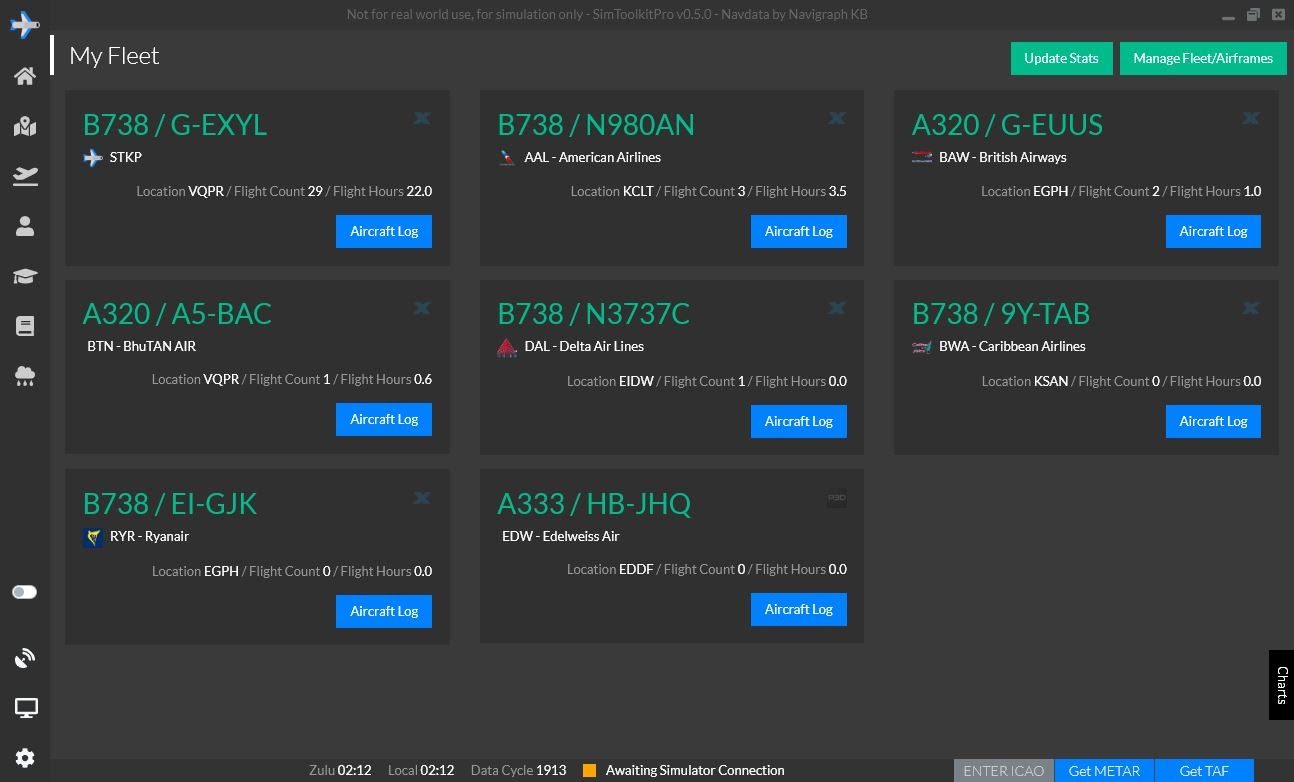
Task: Click the Local 02:12 time
Action: tap(421, 771)
